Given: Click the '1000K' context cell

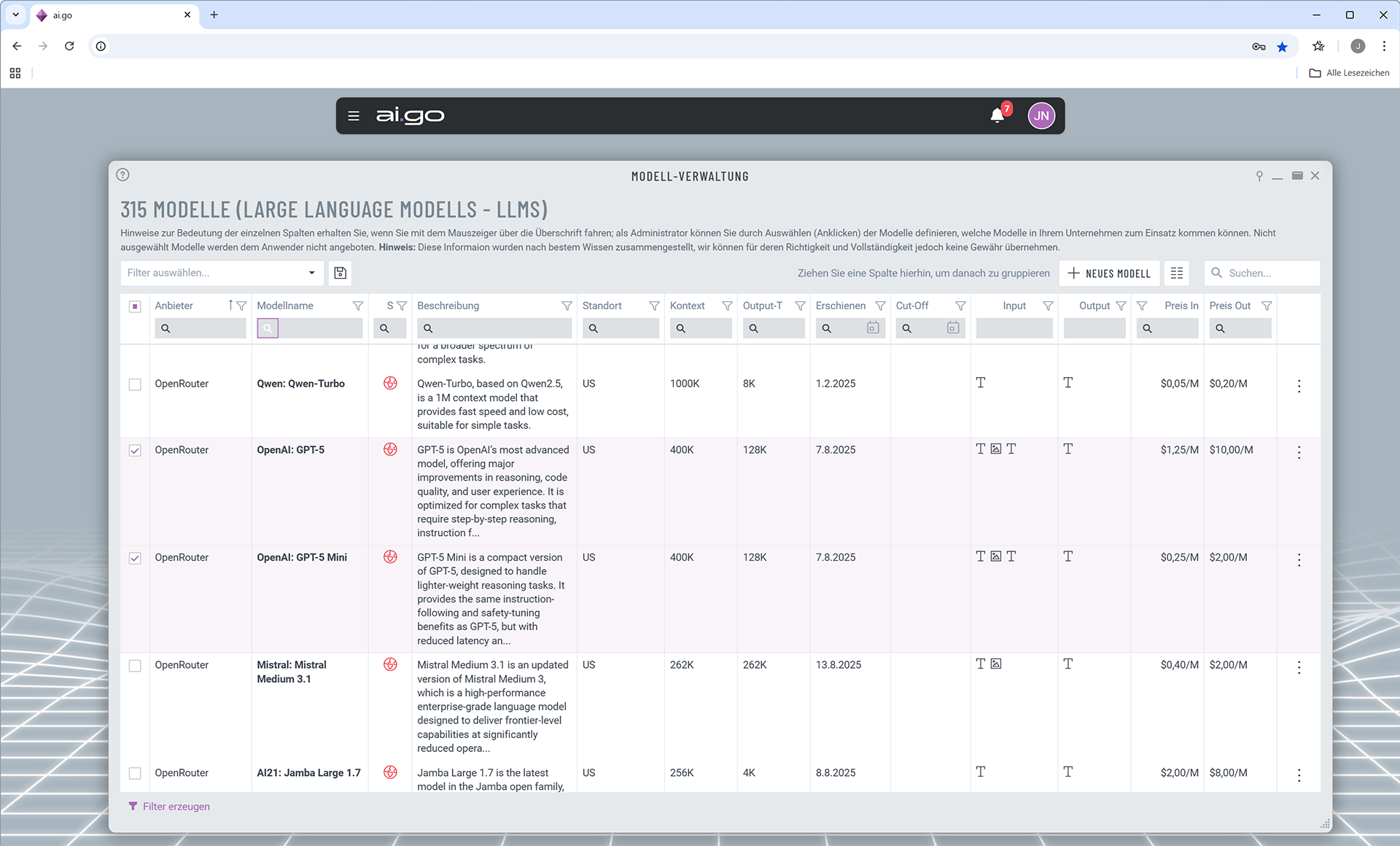Looking at the screenshot, I should point(685,384).
